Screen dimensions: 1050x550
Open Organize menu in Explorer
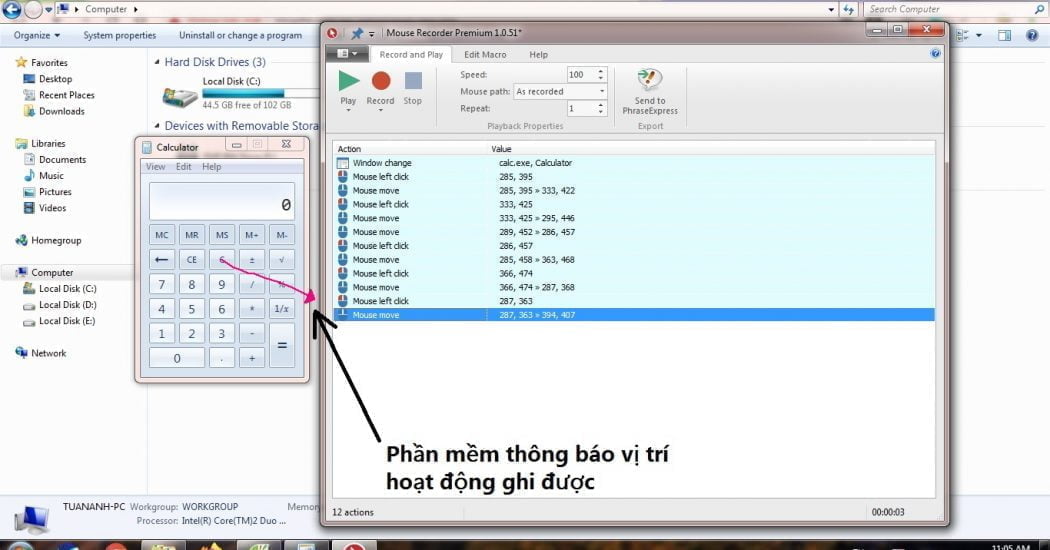(37, 36)
